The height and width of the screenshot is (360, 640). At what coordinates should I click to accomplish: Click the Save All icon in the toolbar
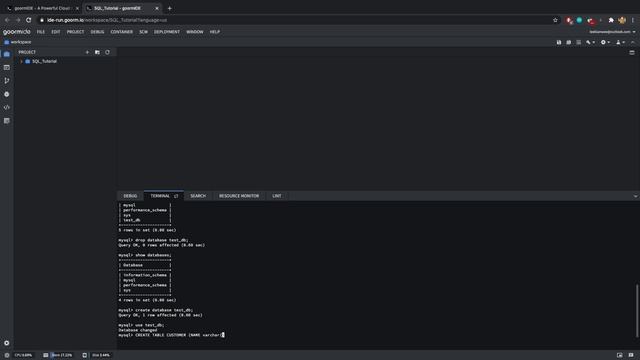(569, 42)
